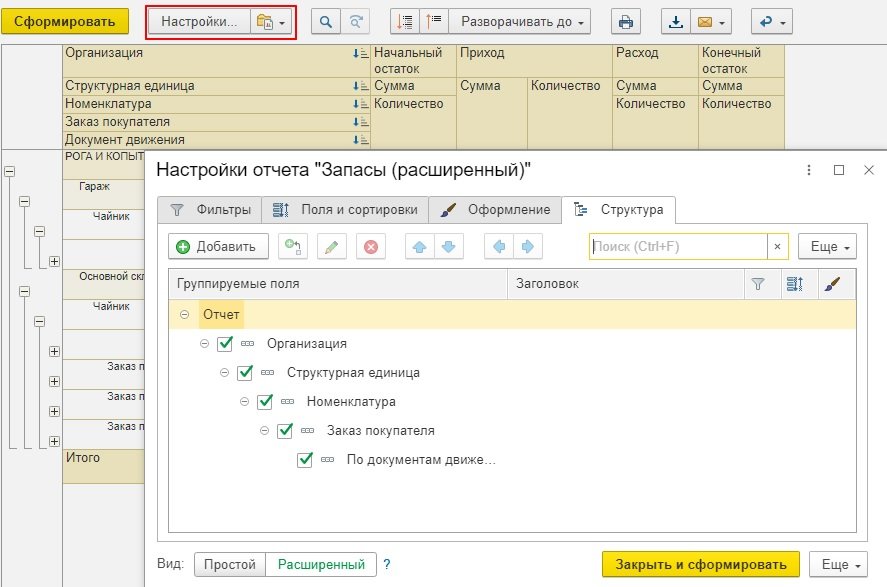Click the expand all groups icon
887x587 pixels.
[x=434, y=21]
